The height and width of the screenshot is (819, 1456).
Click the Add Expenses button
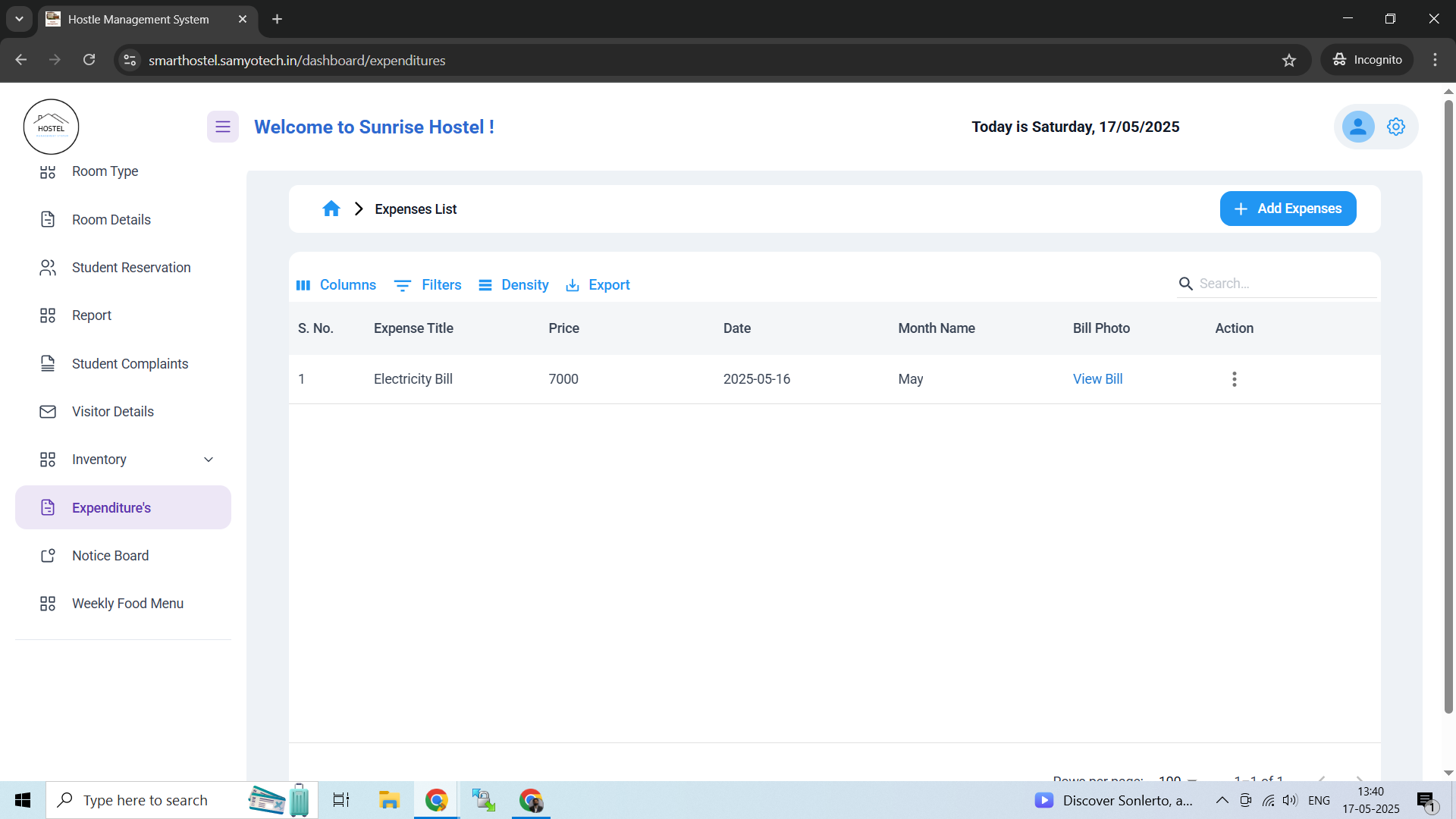coord(1288,209)
